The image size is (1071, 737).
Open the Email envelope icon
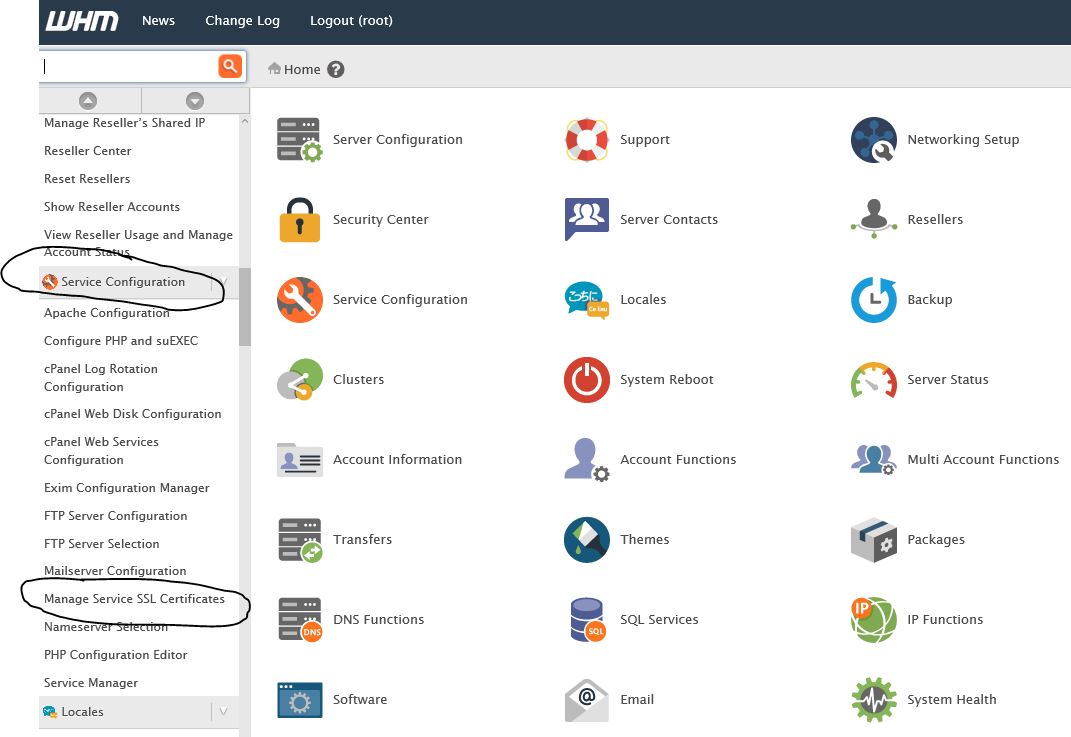click(586, 700)
